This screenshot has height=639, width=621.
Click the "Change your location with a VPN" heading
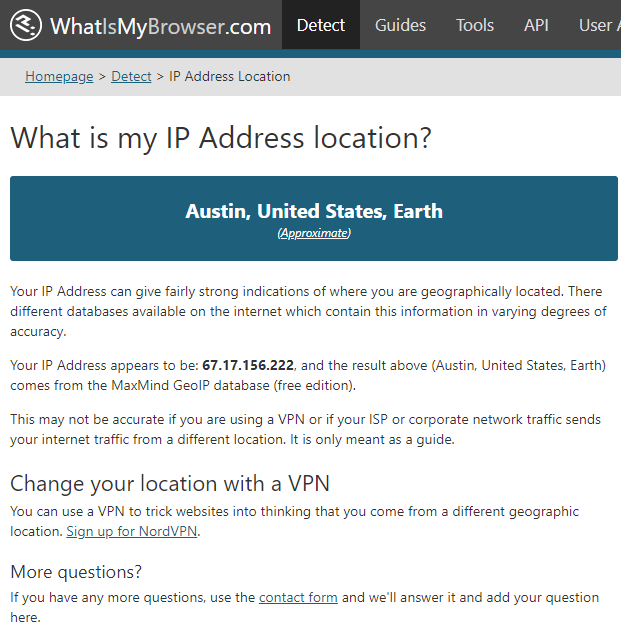point(170,484)
